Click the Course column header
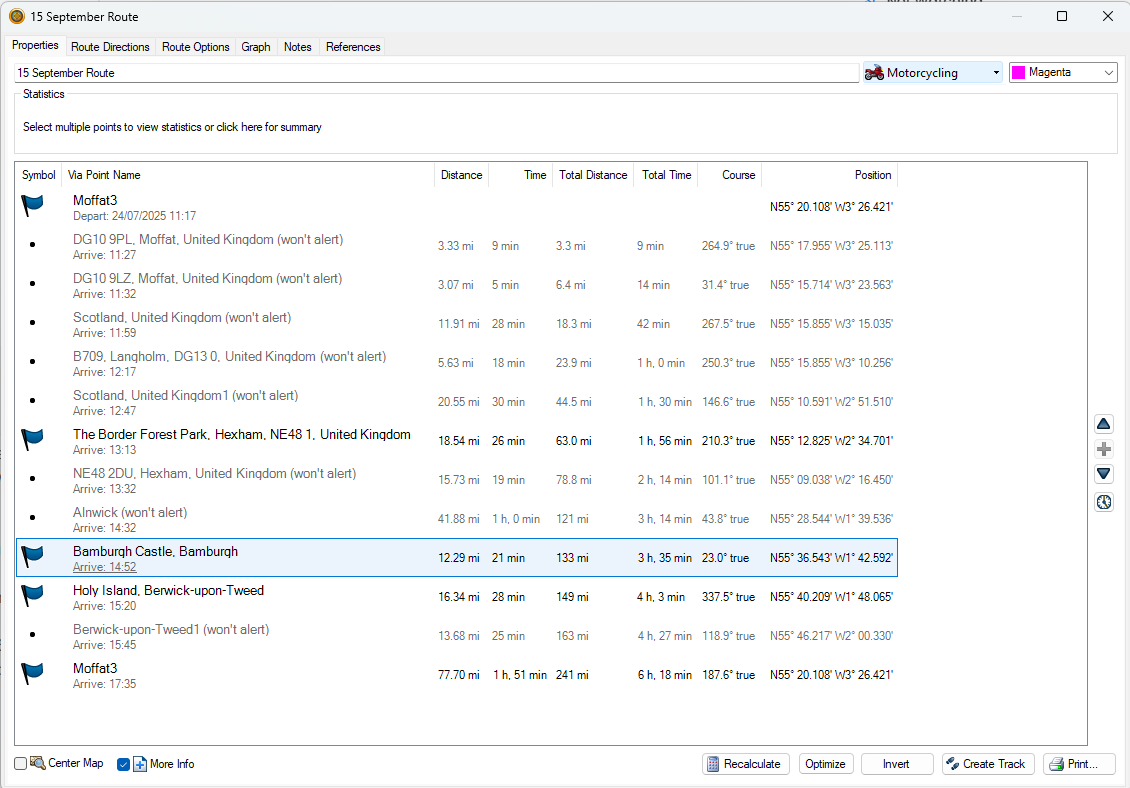 [x=730, y=175]
